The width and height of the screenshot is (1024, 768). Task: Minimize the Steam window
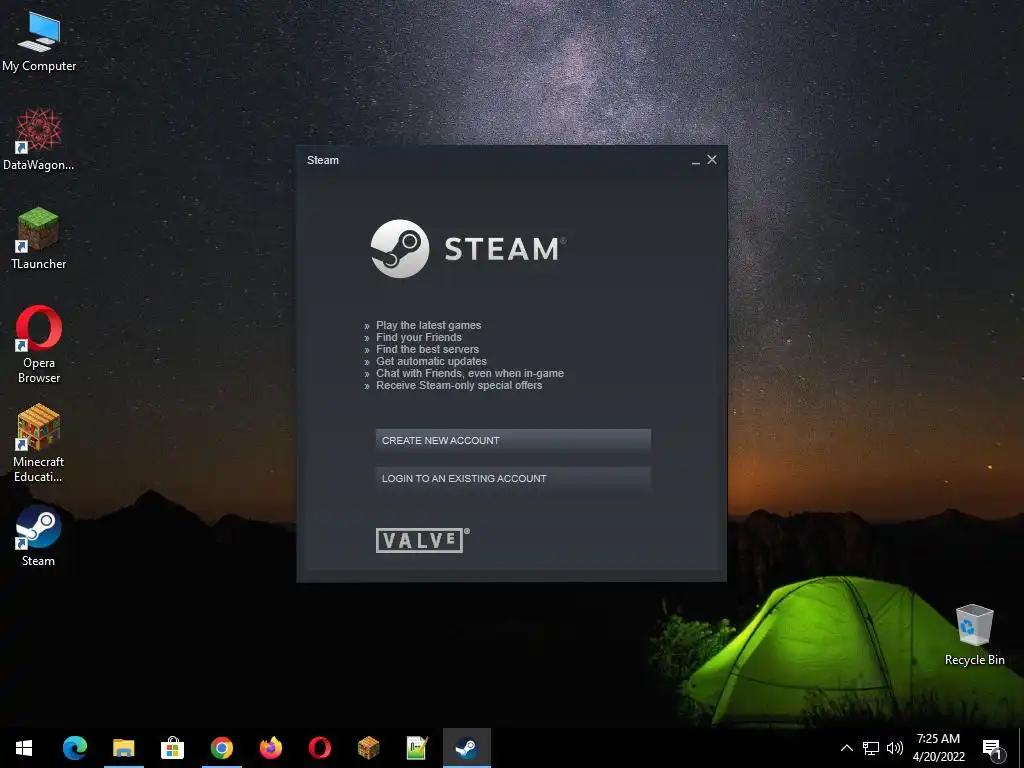coord(696,161)
